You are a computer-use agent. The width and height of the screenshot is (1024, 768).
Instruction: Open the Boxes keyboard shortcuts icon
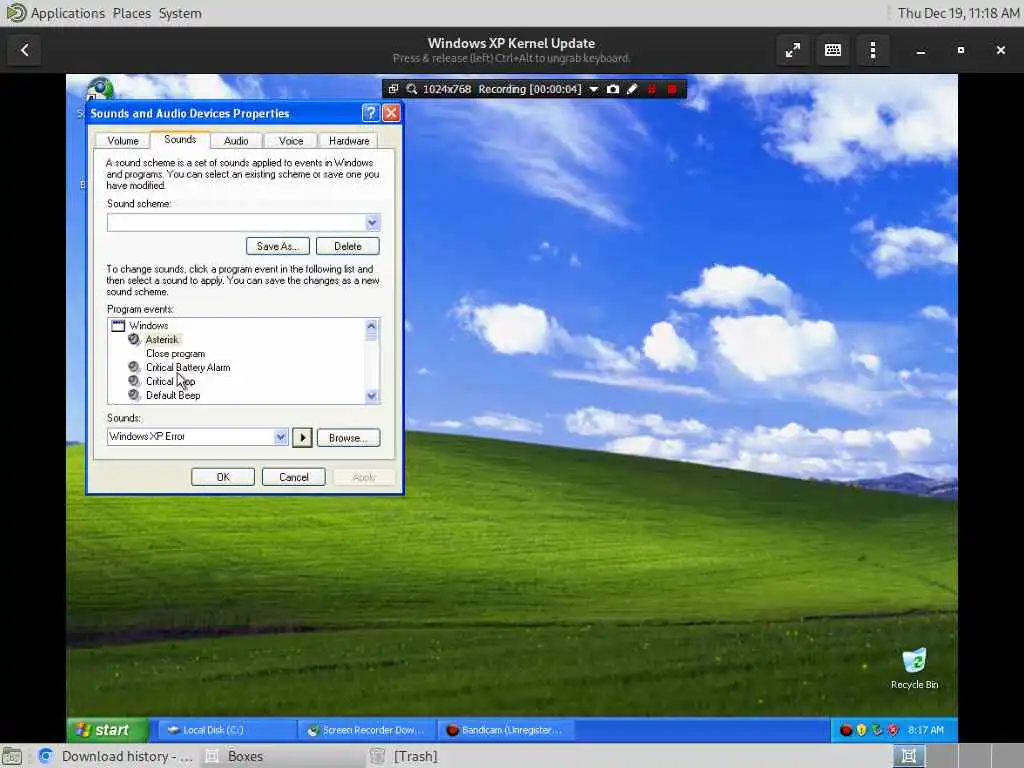[x=833, y=50]
